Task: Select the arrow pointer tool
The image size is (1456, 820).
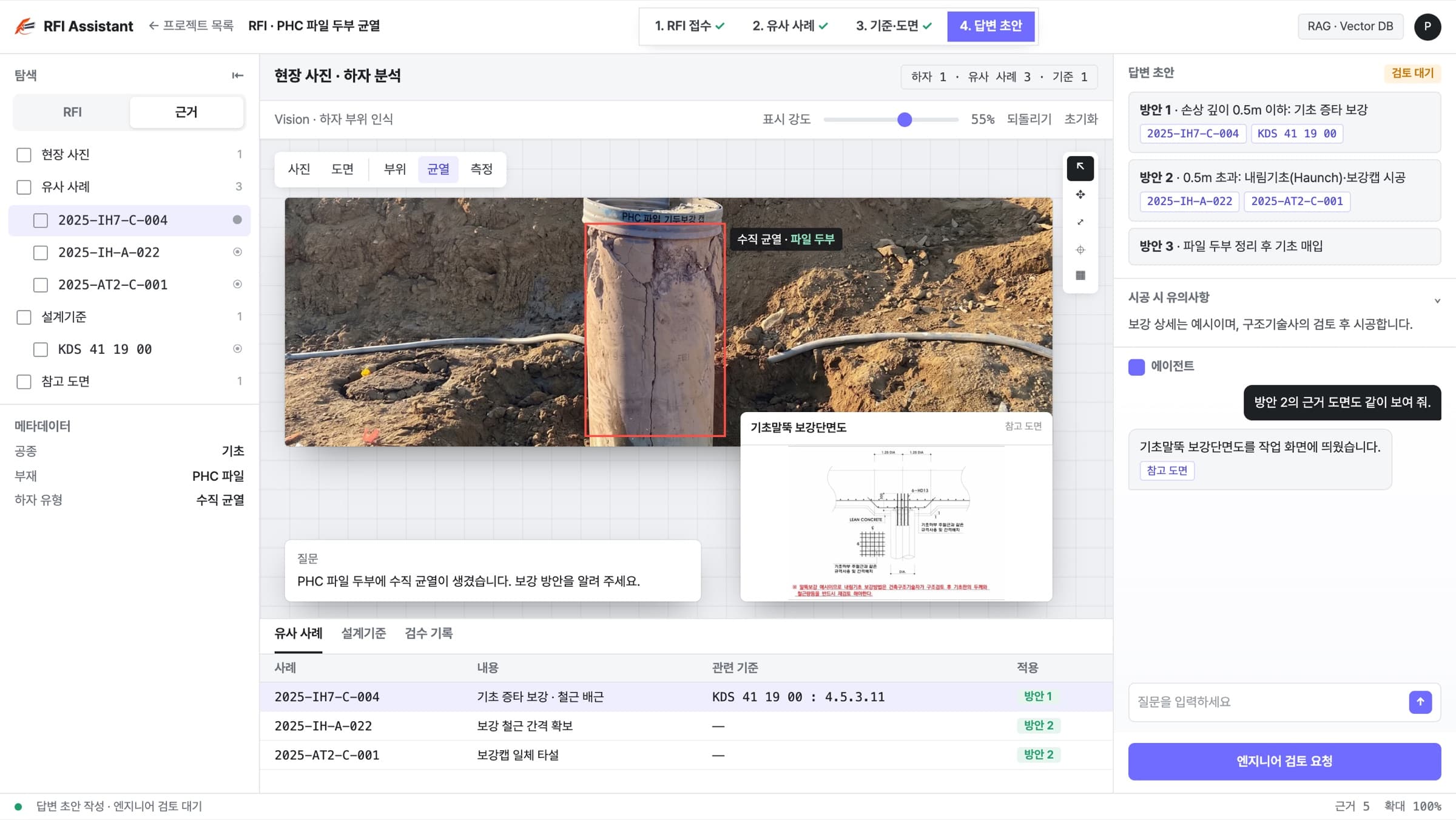Action: tap(1080, 168)
